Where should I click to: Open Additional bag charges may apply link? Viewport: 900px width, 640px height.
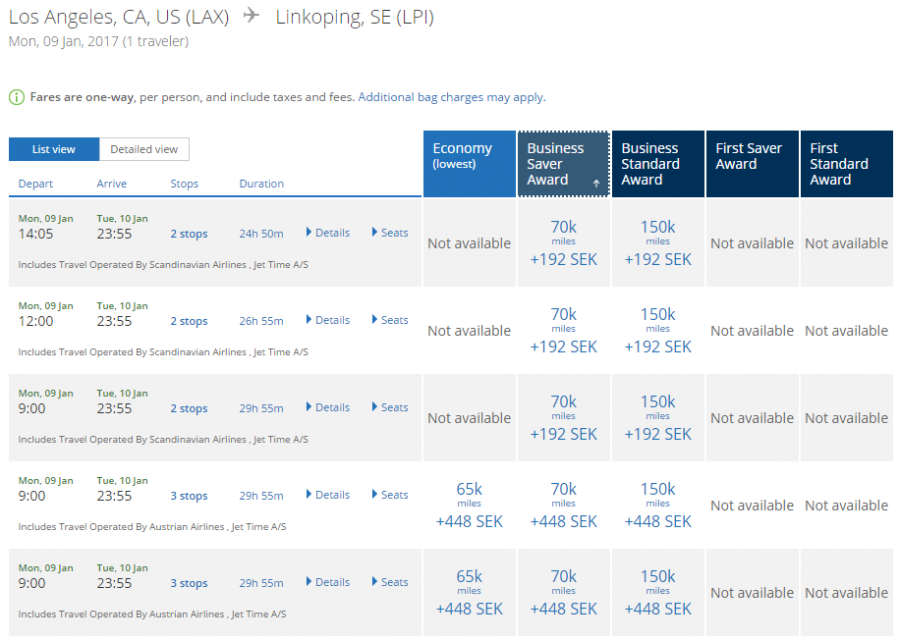(x=451, y=97)
